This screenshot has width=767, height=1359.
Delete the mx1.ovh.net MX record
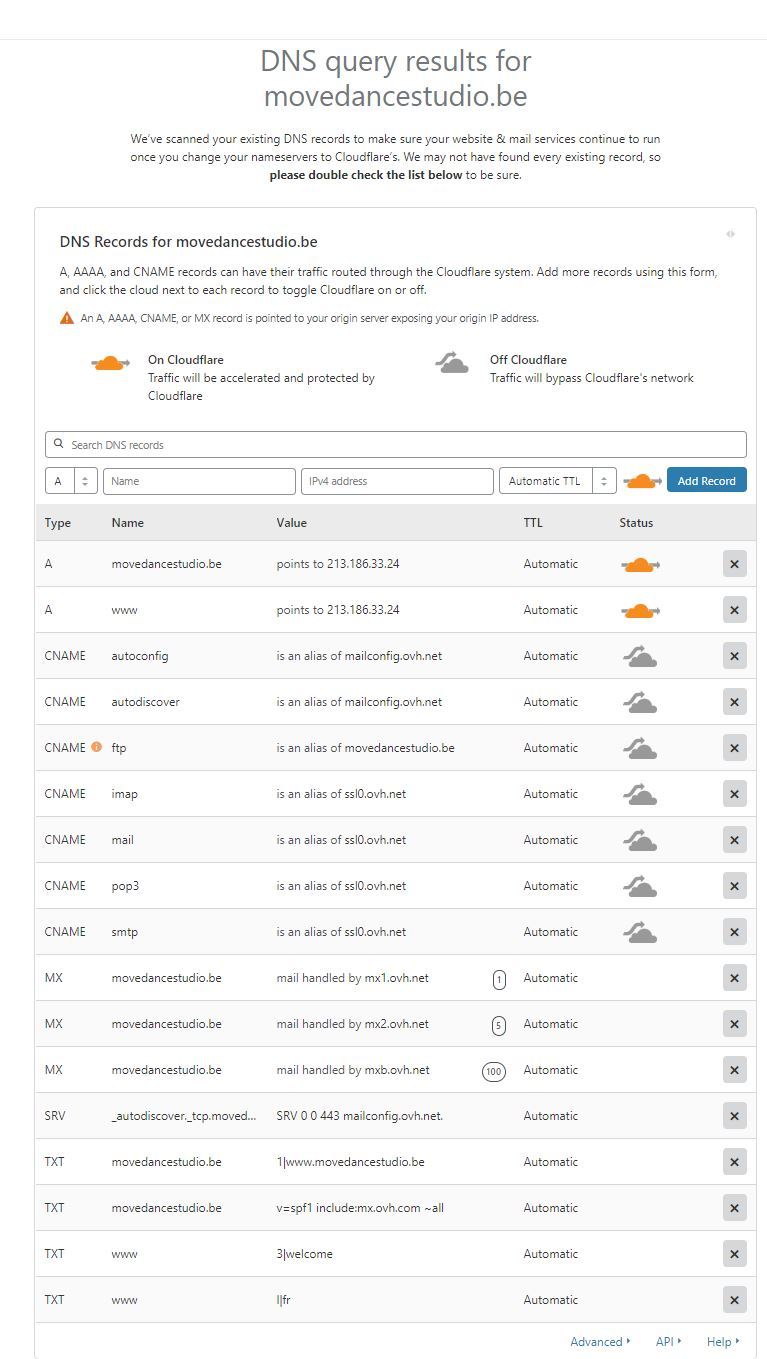pyautogui.click(x=734, y=978)
